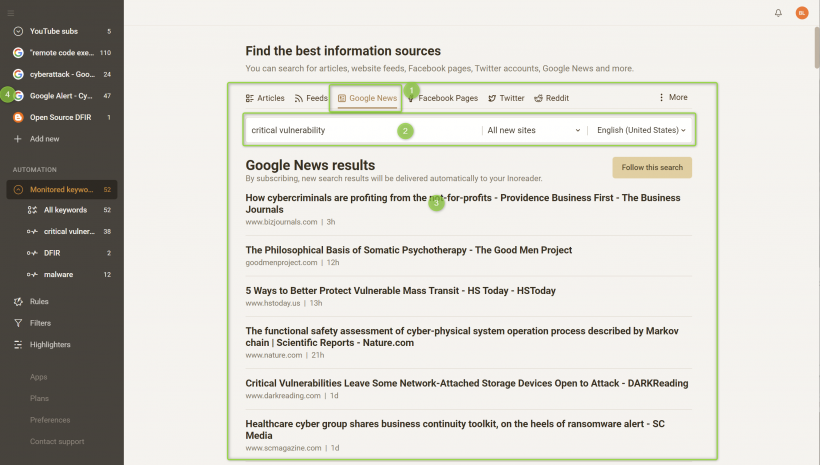Click pulse icon beside critical vulner... keyword
The image size is (820, 465).
pos(32,231)
